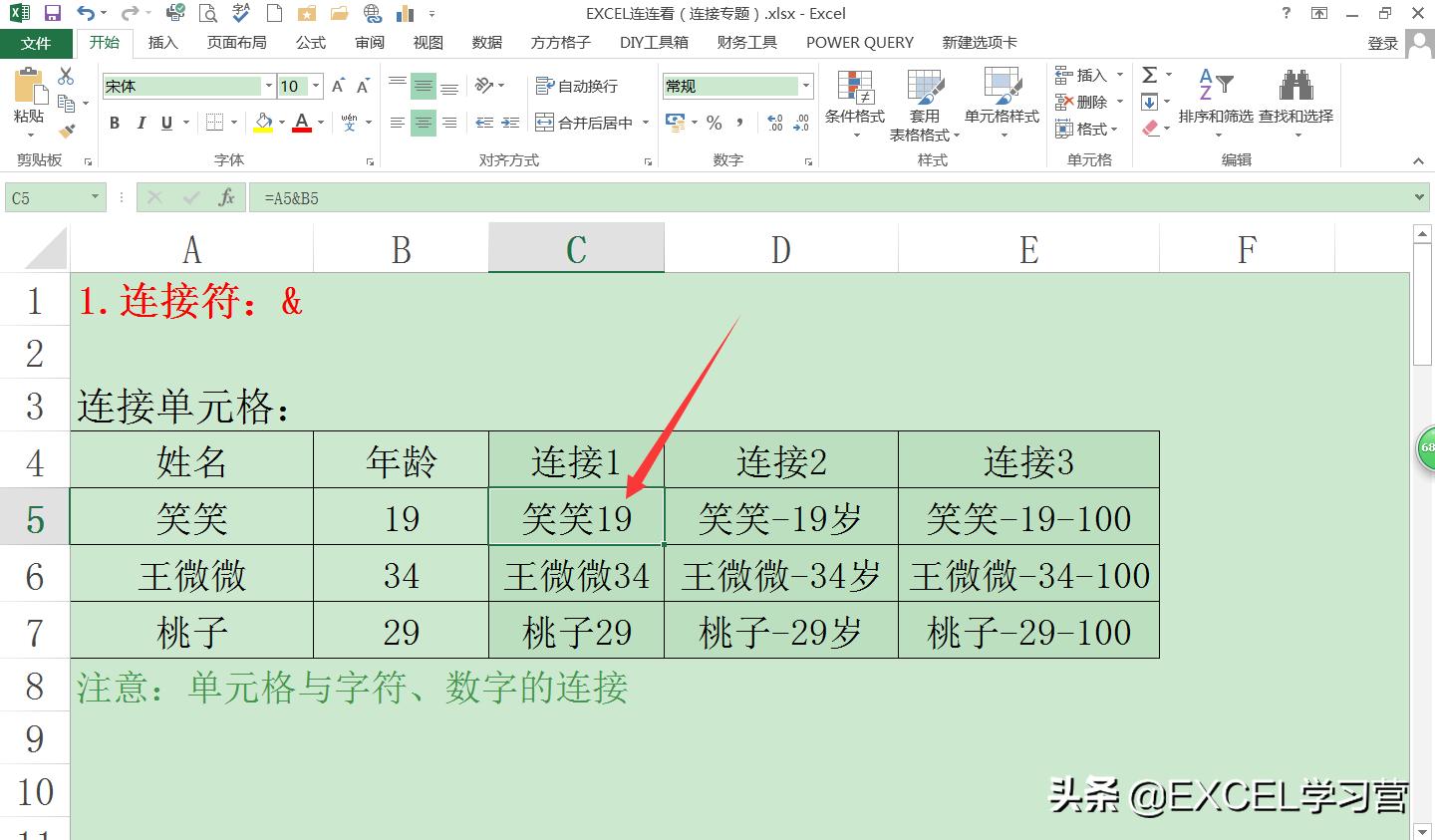Open the font name dropdown
Viewport: 1435px width, 840px height.
click(267, 86)
